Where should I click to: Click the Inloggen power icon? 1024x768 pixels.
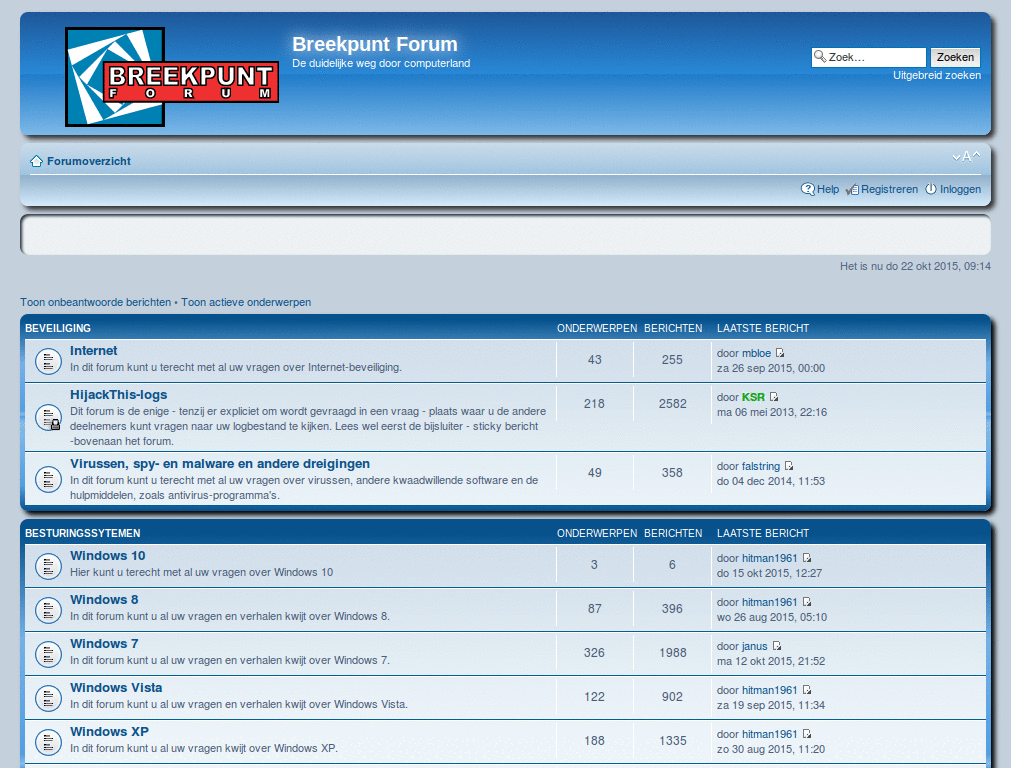coord(931,189)
